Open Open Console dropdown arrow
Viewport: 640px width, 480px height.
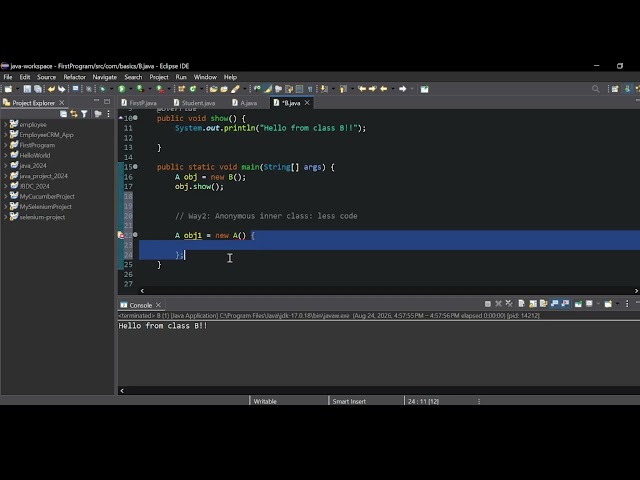pyautogui.click(x=618, y=304)
